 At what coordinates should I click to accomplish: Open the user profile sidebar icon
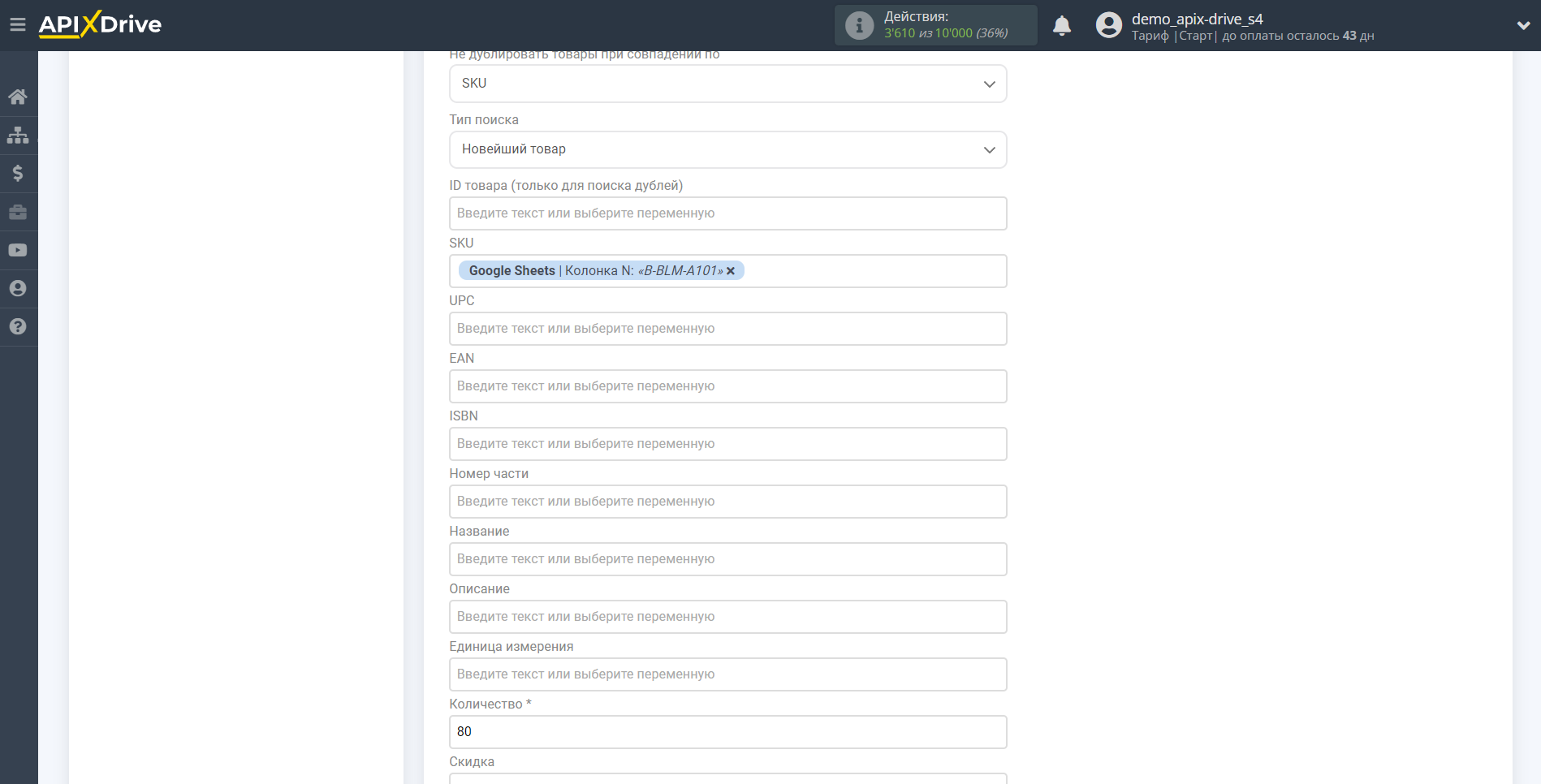(18, 288)
